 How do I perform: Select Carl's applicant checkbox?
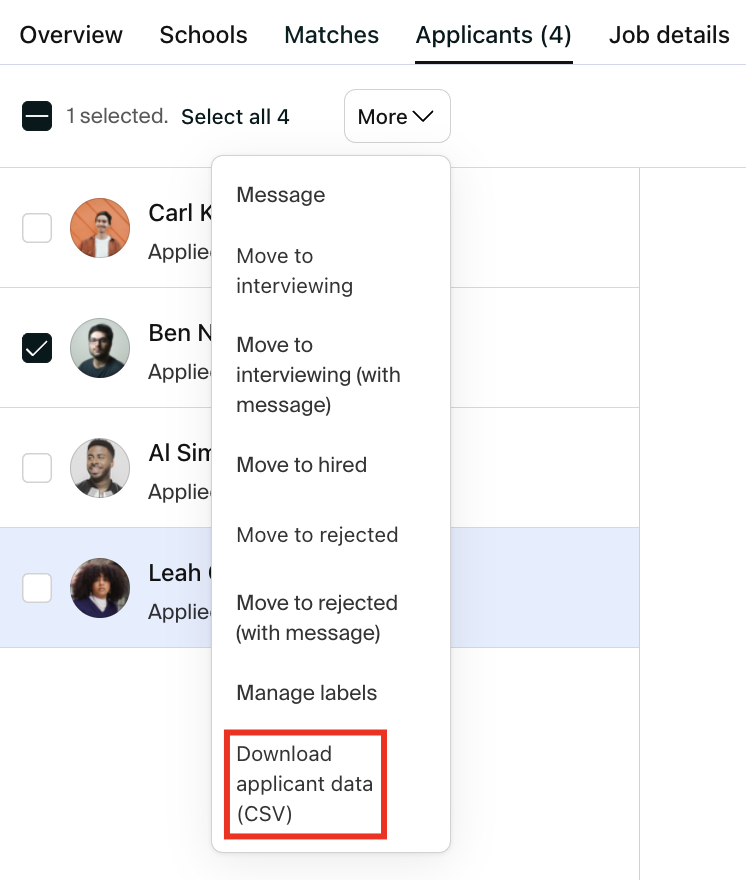click(37, 228)
